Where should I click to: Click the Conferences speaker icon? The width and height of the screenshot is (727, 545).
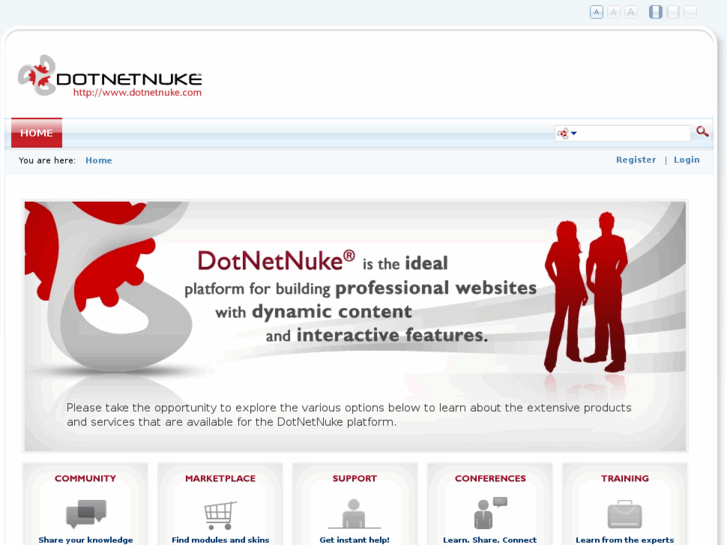[x=490, y=513]
